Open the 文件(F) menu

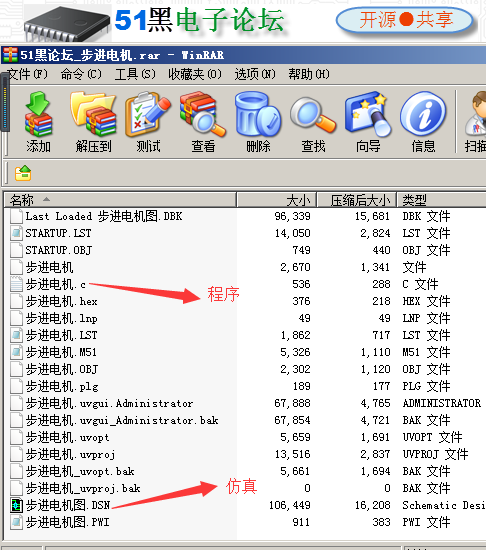point(28,74)
